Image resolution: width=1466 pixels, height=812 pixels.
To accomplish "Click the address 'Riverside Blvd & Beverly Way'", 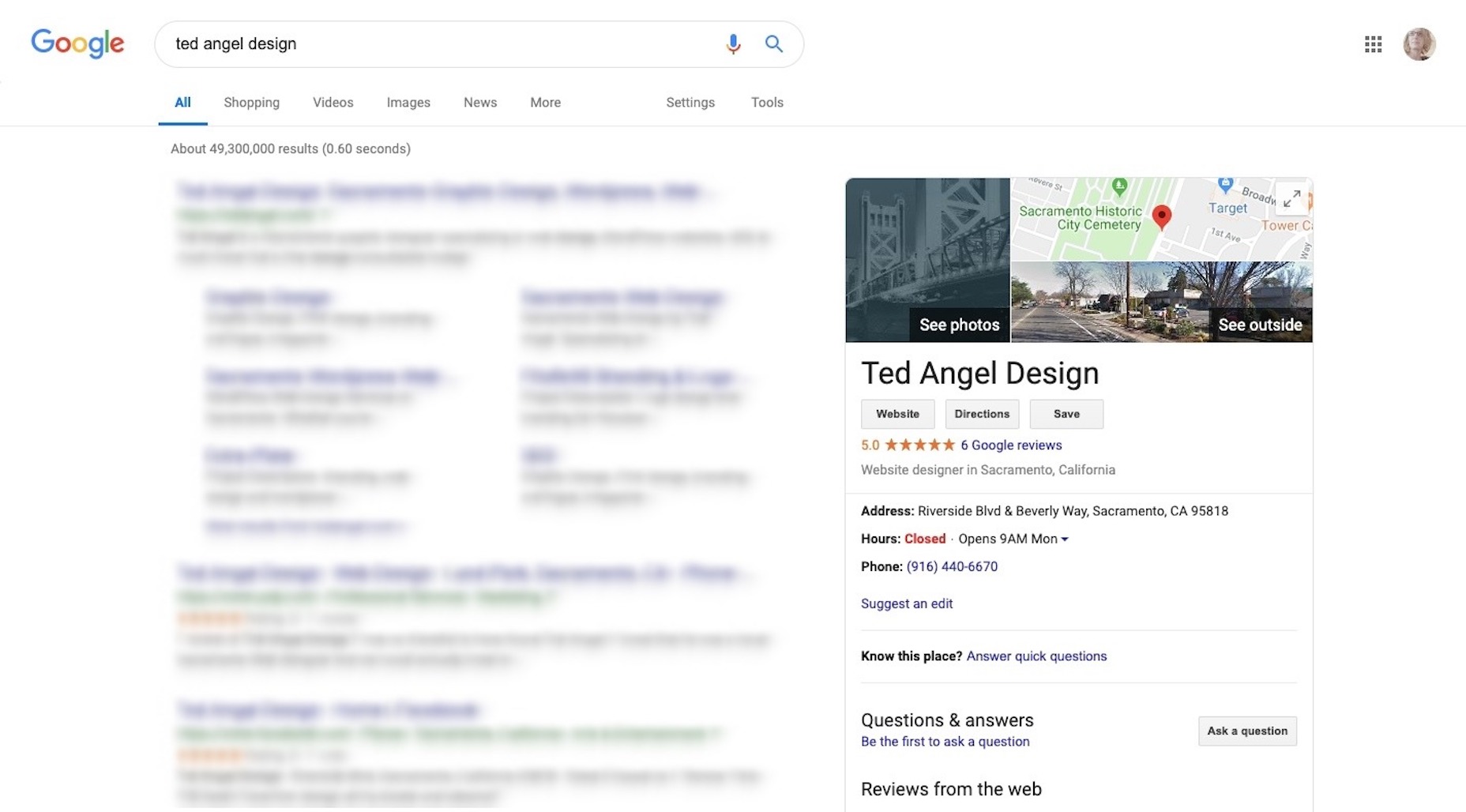I will point(1003,511).
